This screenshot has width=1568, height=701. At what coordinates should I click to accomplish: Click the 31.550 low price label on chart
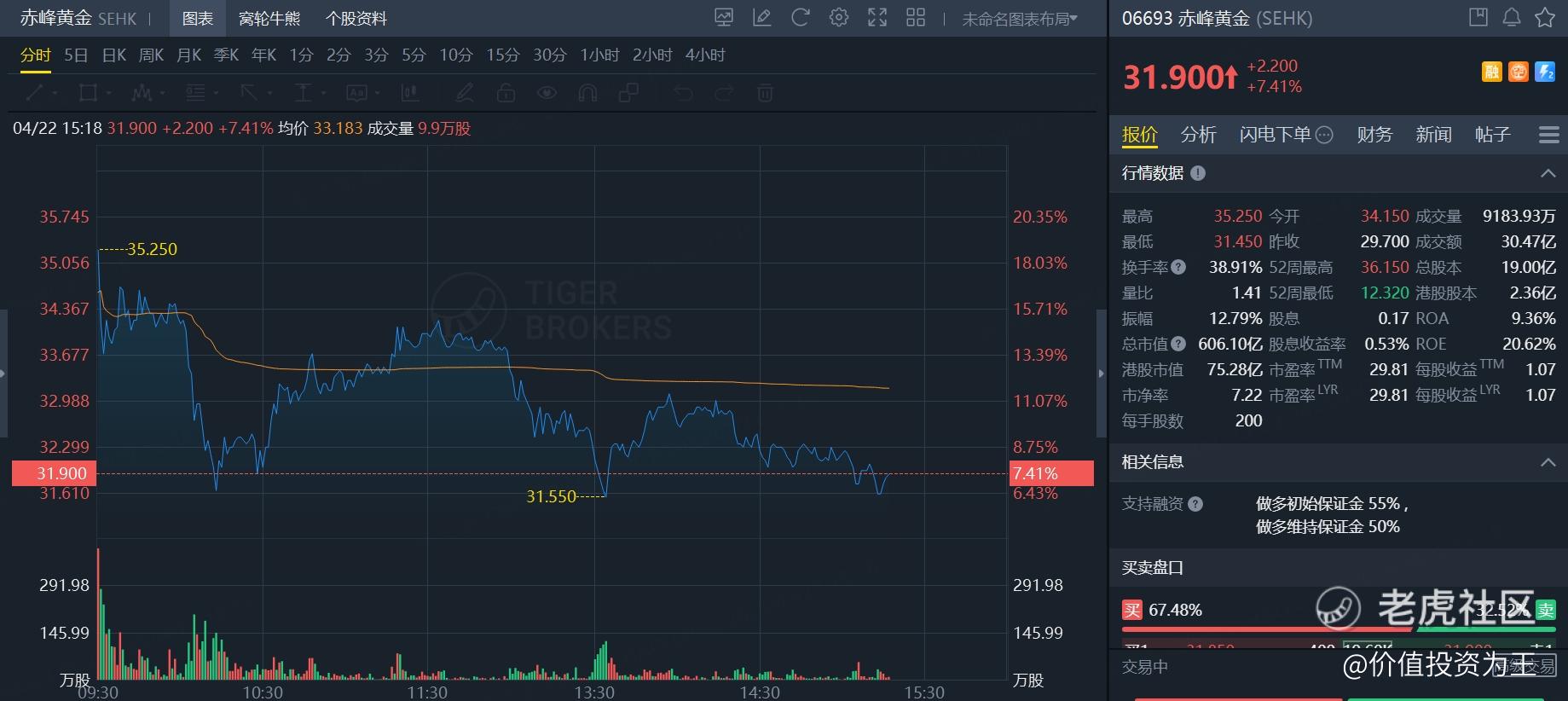(x=552, y=496)
